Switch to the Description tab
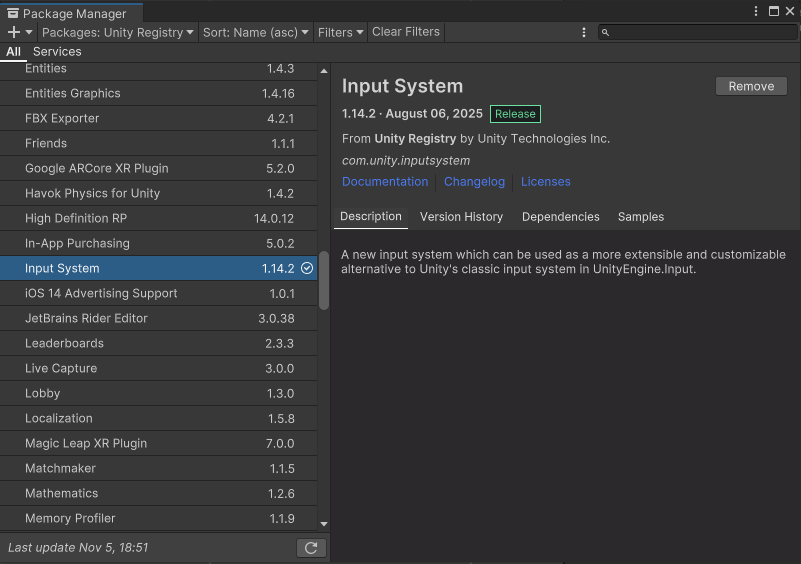This screenshot has width=801, height=564. 371,217
